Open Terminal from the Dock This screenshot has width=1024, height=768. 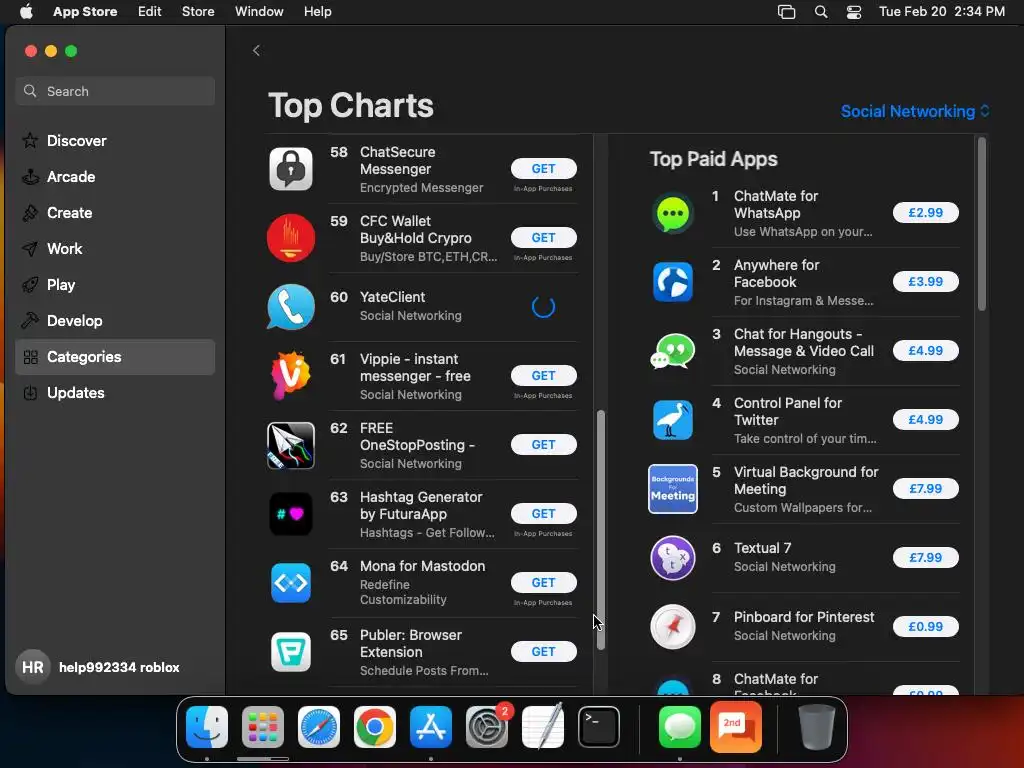coord(599,726)
